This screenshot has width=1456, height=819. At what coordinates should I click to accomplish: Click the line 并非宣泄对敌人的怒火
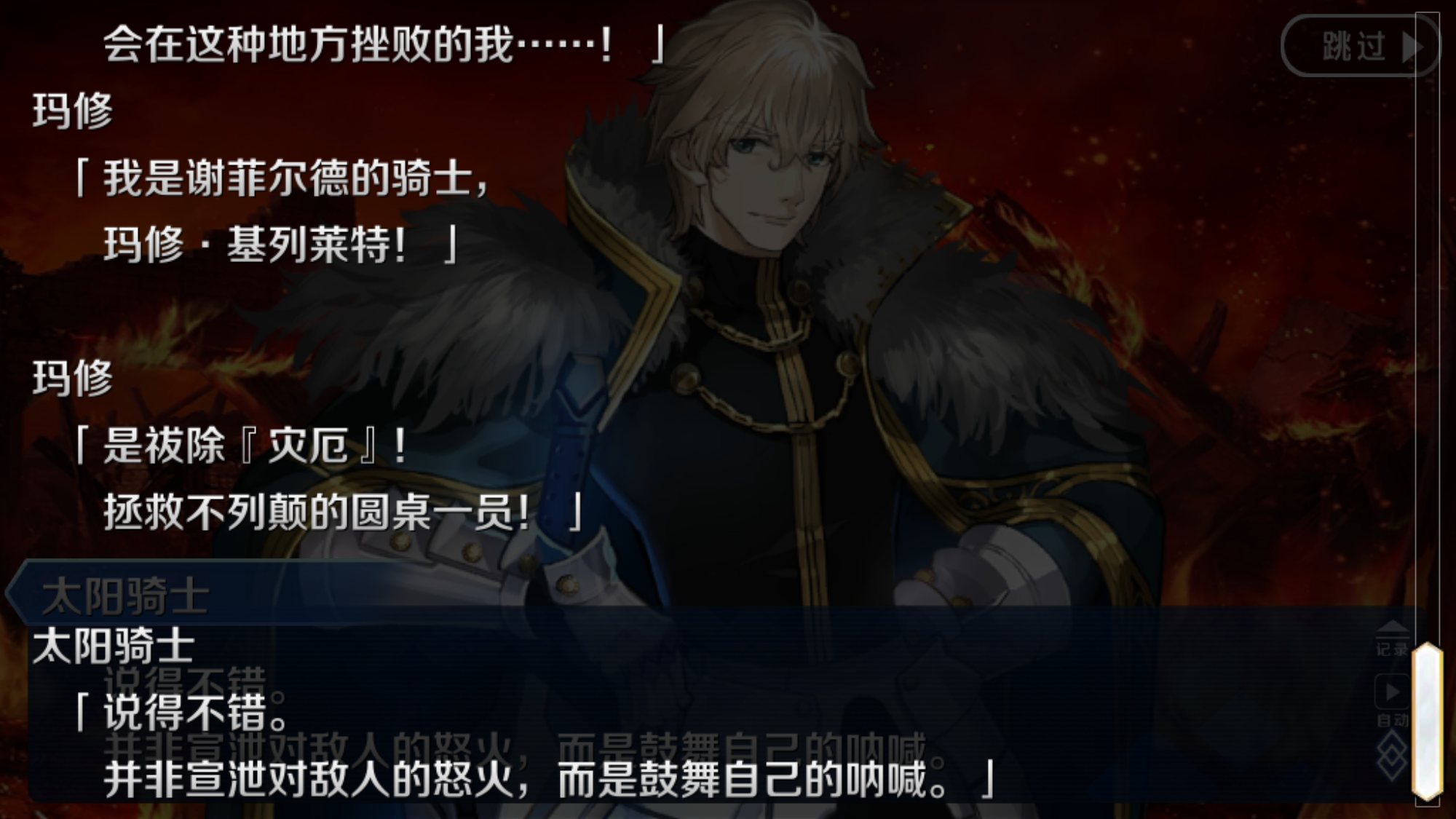click(550, 779)
